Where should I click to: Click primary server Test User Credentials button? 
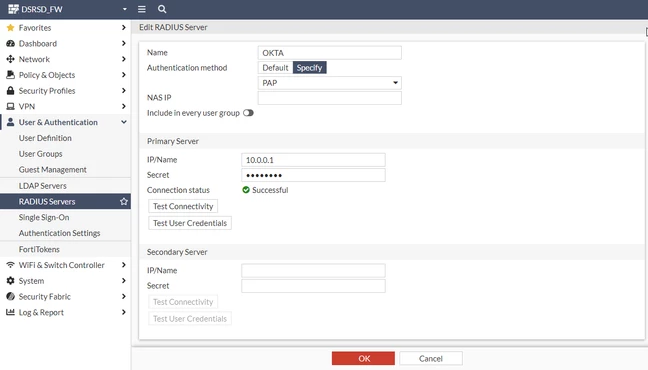pos(190,223)
